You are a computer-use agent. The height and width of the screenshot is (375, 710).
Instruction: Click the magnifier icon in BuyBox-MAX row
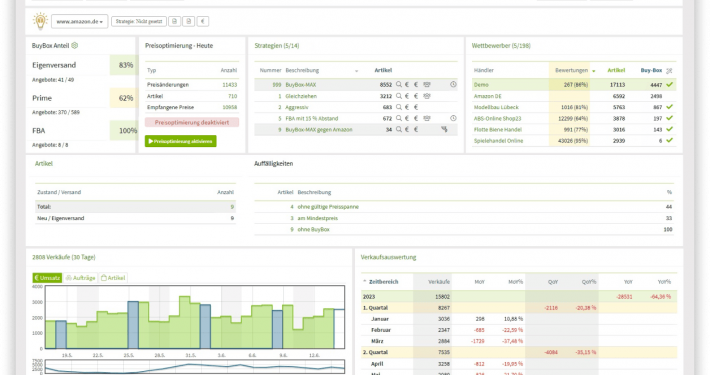pyautogui.click(x=399, y=84)
